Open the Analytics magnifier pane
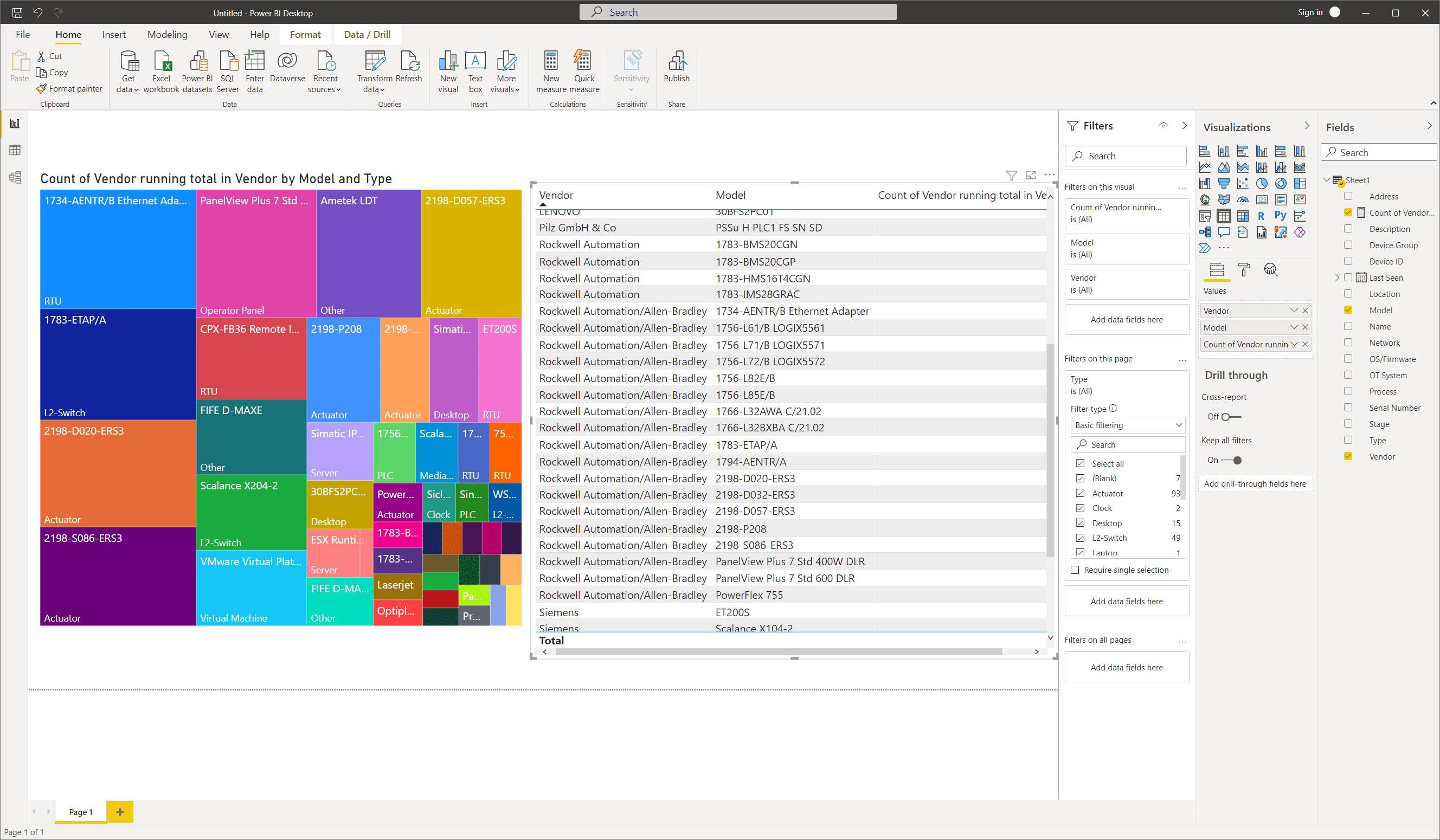This screenshot has width=1440, height=840. click(x=1270, y=269)
